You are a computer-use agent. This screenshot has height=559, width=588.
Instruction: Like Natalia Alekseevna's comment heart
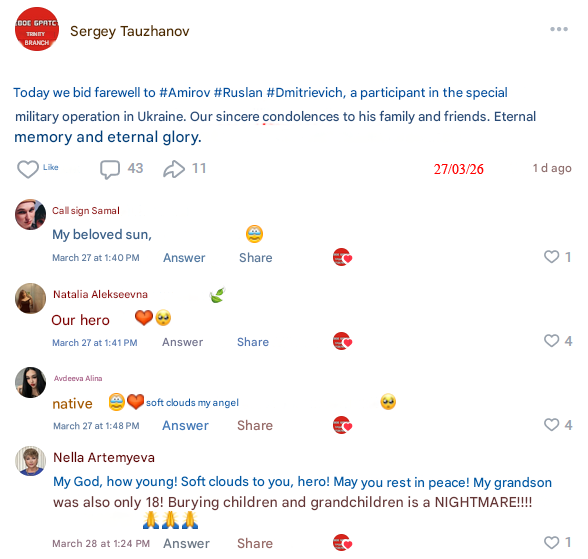coord(551,341)
